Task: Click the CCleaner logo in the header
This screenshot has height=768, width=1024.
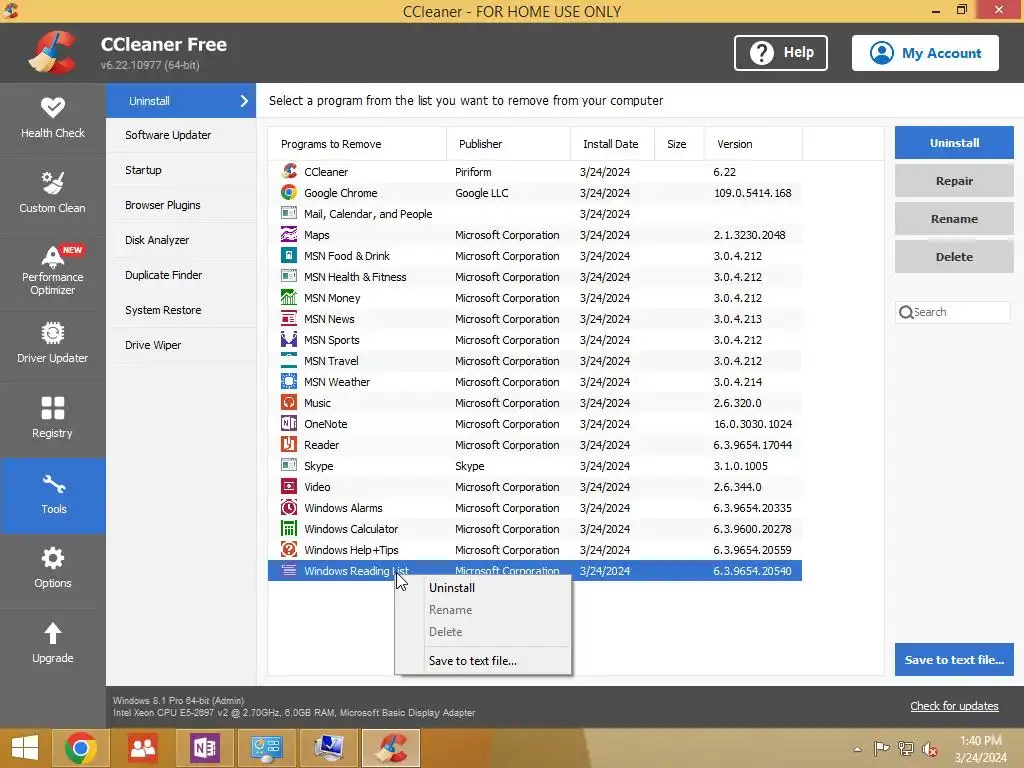Action: pos(52,52)
